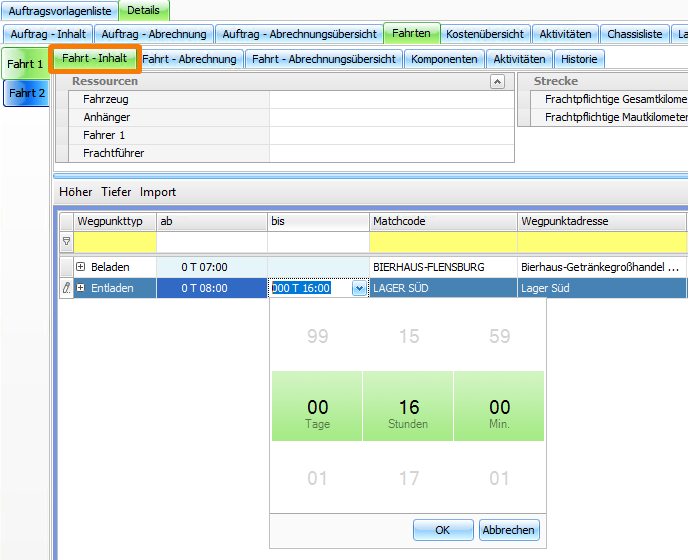Open the bis time dropdown arrow

pos(358,288)
